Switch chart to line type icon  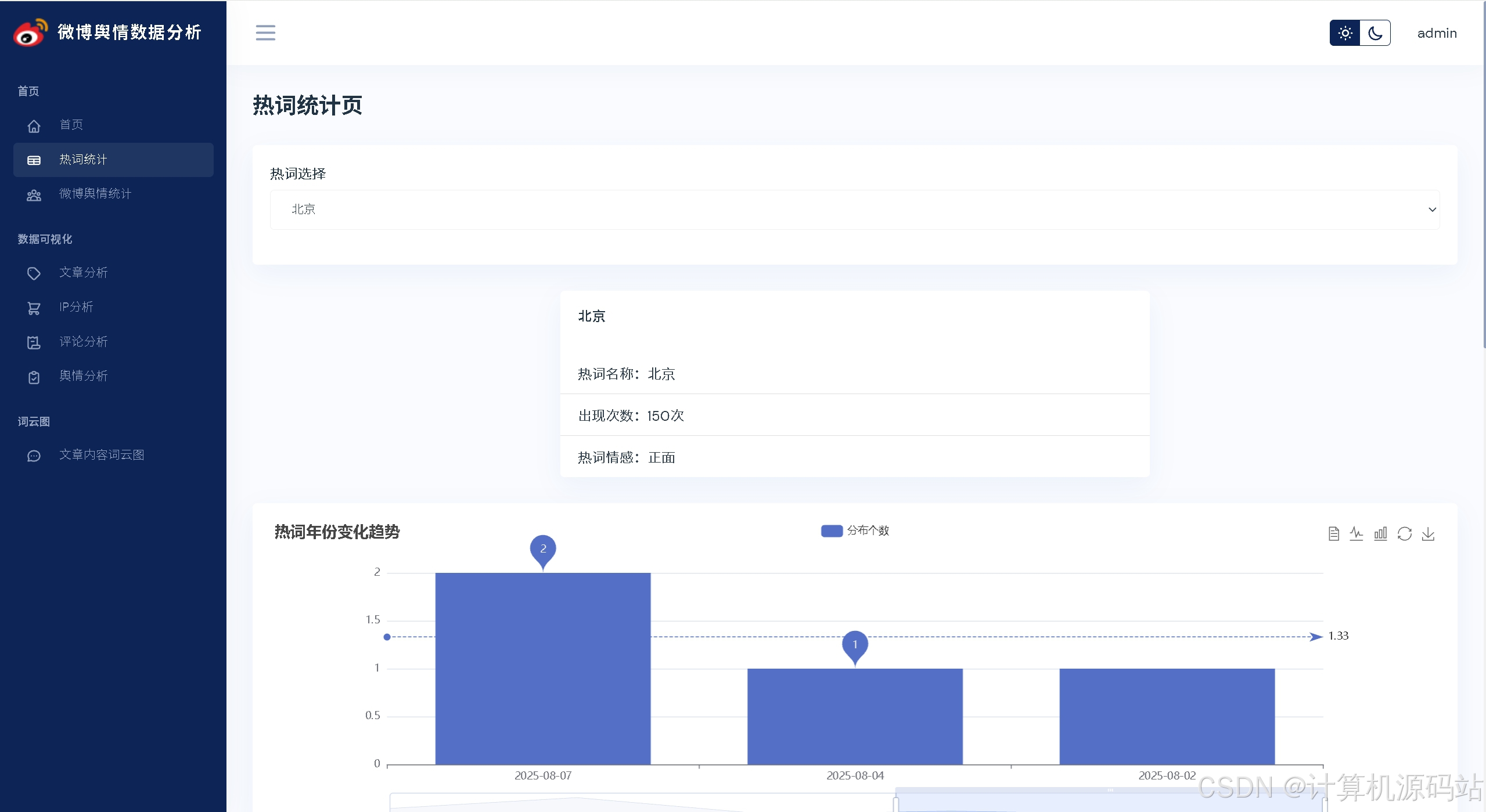[1357, 533]
